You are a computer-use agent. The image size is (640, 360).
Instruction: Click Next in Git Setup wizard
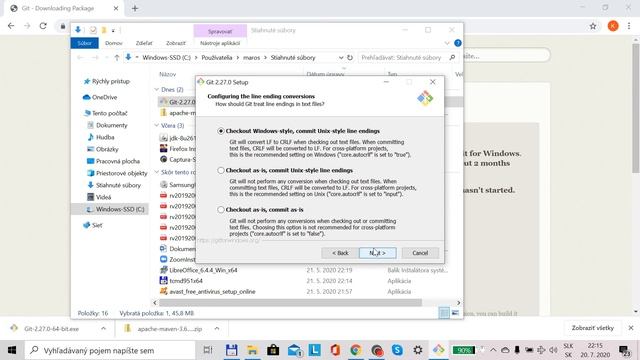(378, 253)
